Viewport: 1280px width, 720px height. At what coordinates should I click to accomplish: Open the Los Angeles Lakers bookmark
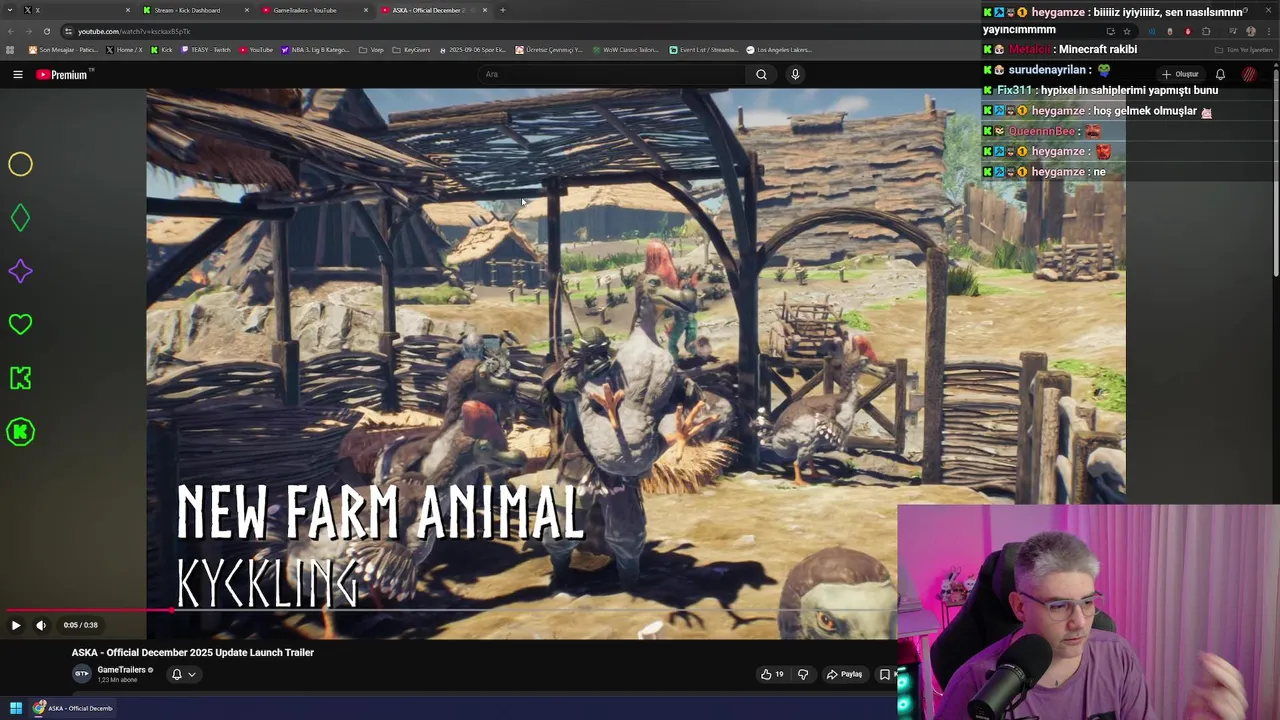coord(779,50)
